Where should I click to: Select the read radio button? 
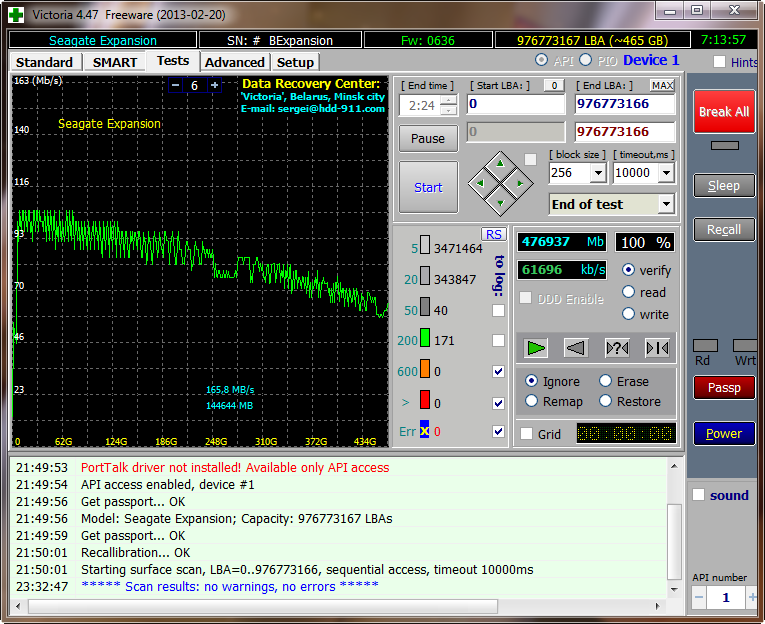click(628, 292)
